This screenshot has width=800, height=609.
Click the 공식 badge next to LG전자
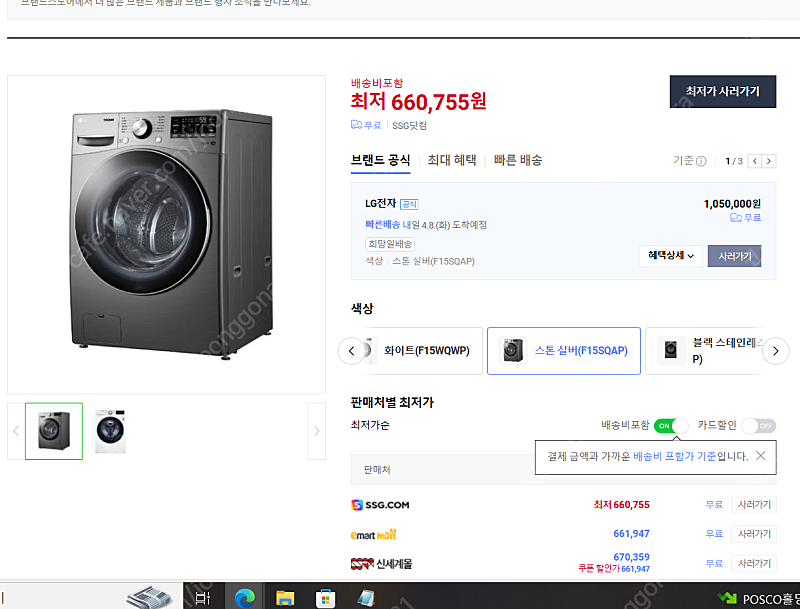(409, 204)
